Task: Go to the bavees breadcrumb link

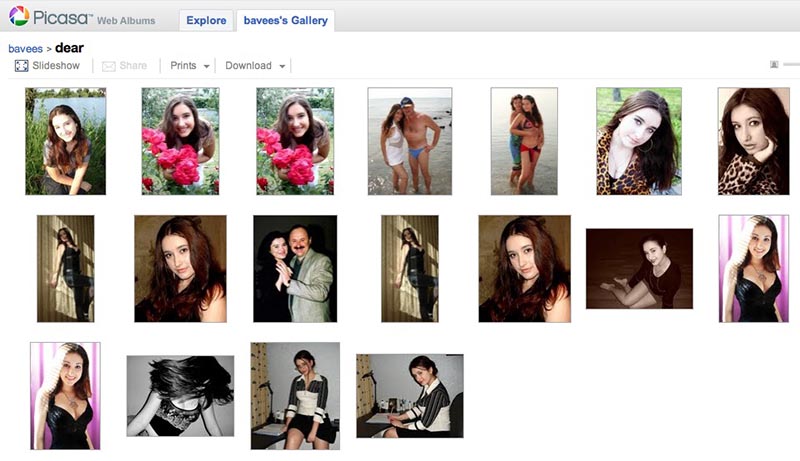Action: [x=26, y=49]
